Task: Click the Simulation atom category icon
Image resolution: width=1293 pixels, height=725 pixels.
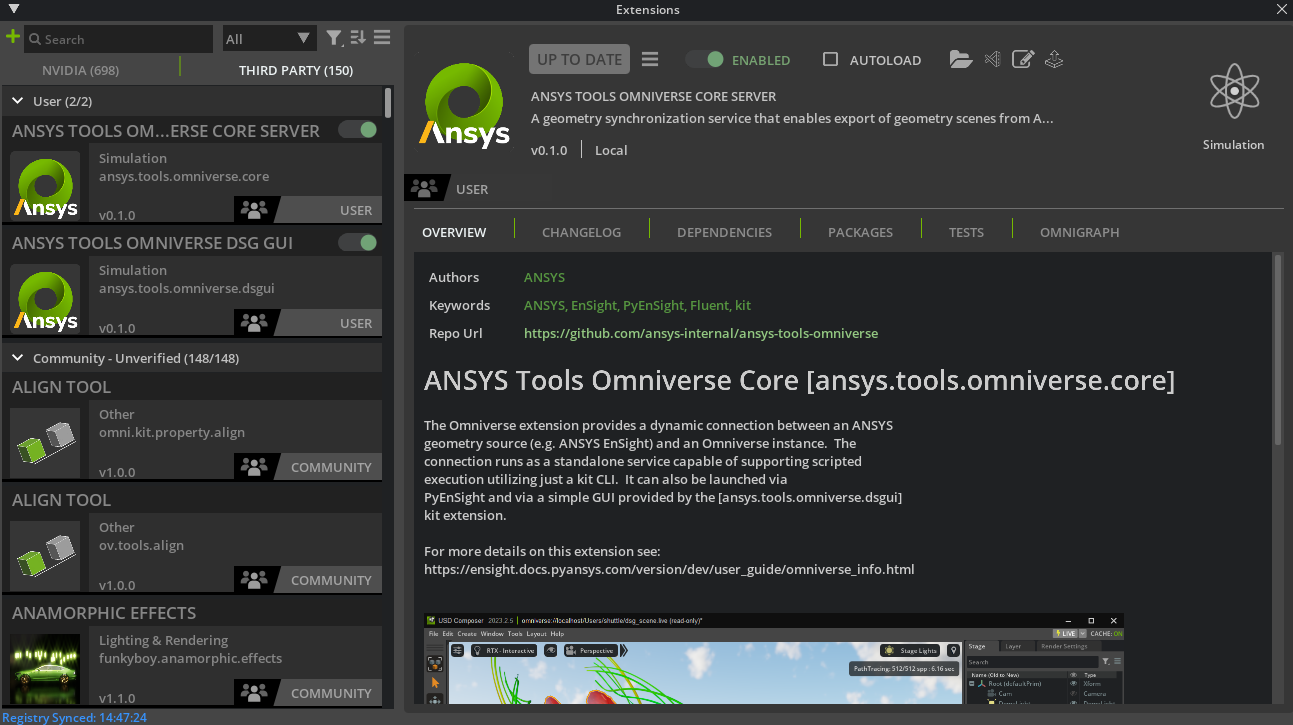Action: click(x=1233, y=92)
